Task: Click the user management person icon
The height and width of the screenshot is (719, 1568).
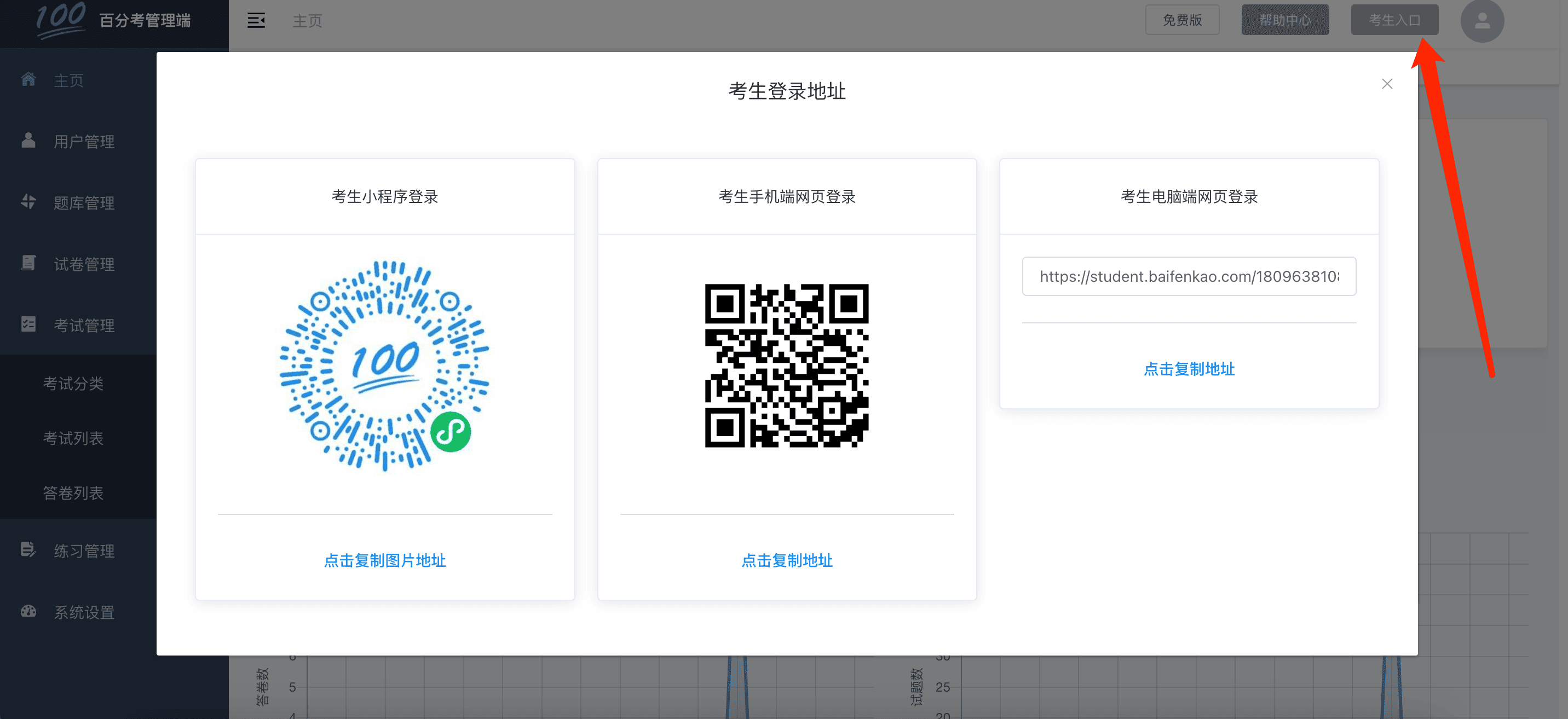Action: tap(28, 141)
